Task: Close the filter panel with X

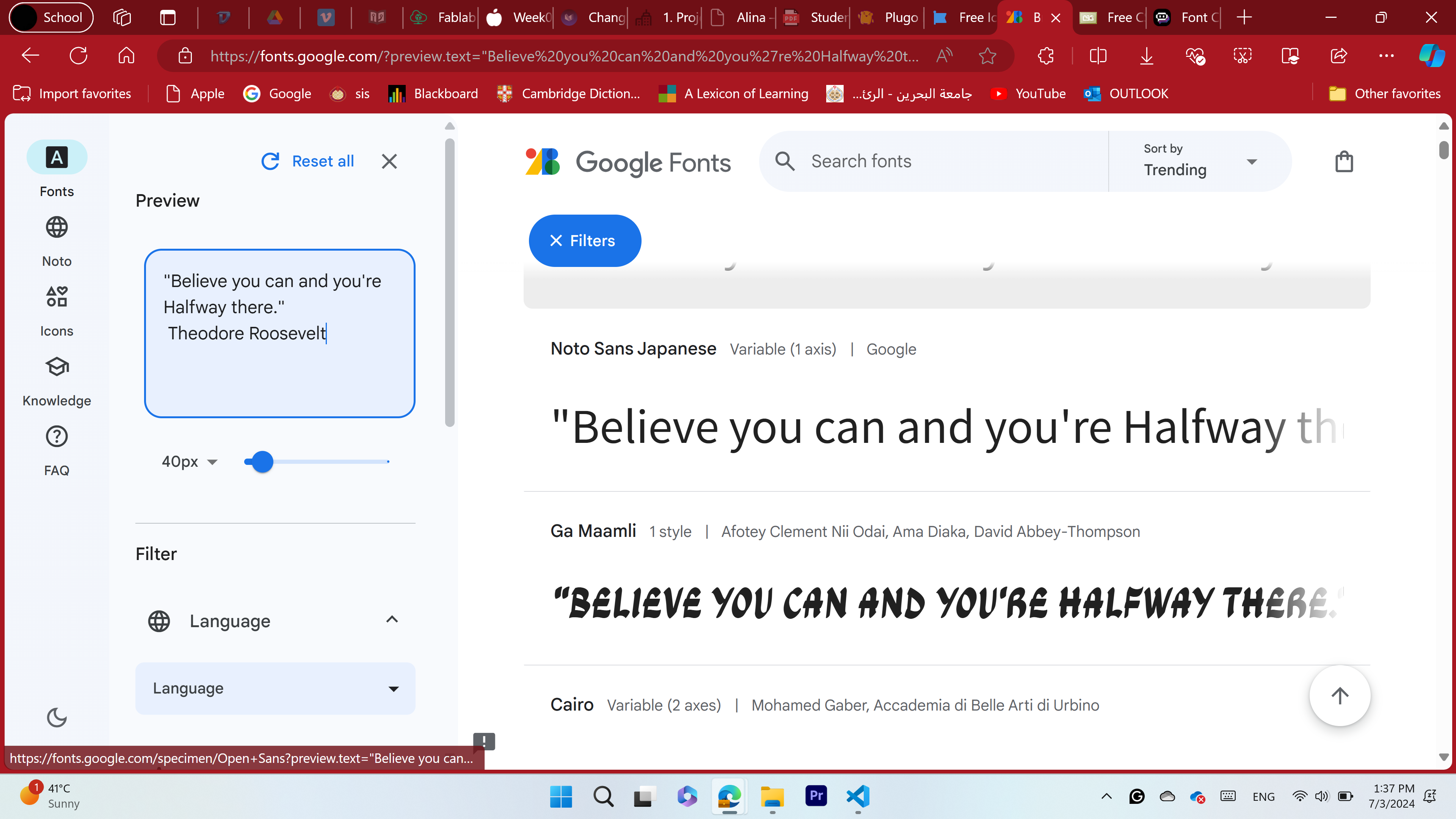Action: coord(389,161)
